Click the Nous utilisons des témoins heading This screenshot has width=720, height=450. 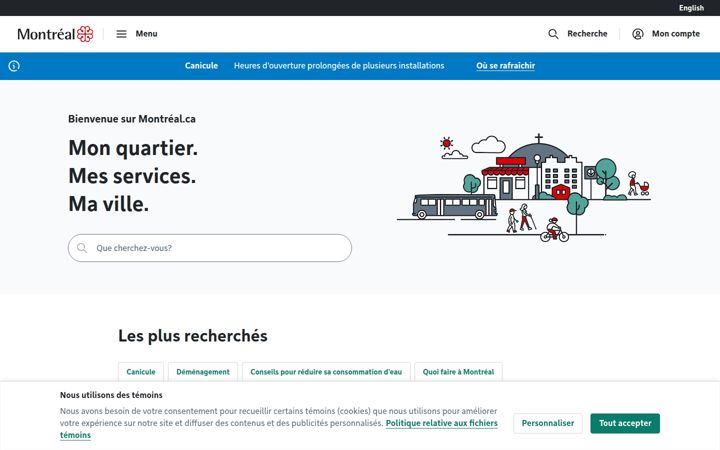tap(111, 395)
